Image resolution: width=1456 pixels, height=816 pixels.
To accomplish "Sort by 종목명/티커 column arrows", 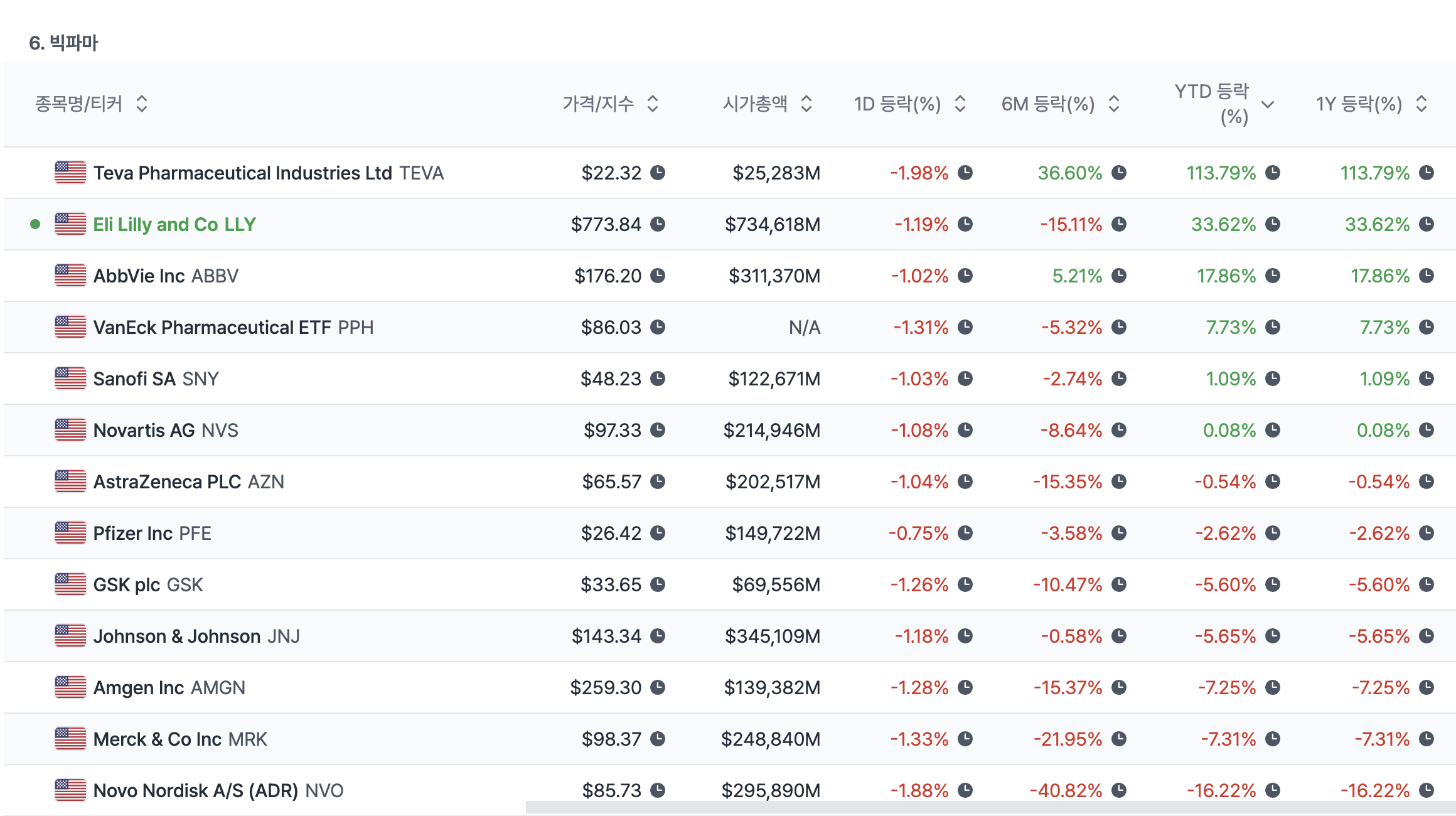I will pyautogui.click(x=142, y=104).
